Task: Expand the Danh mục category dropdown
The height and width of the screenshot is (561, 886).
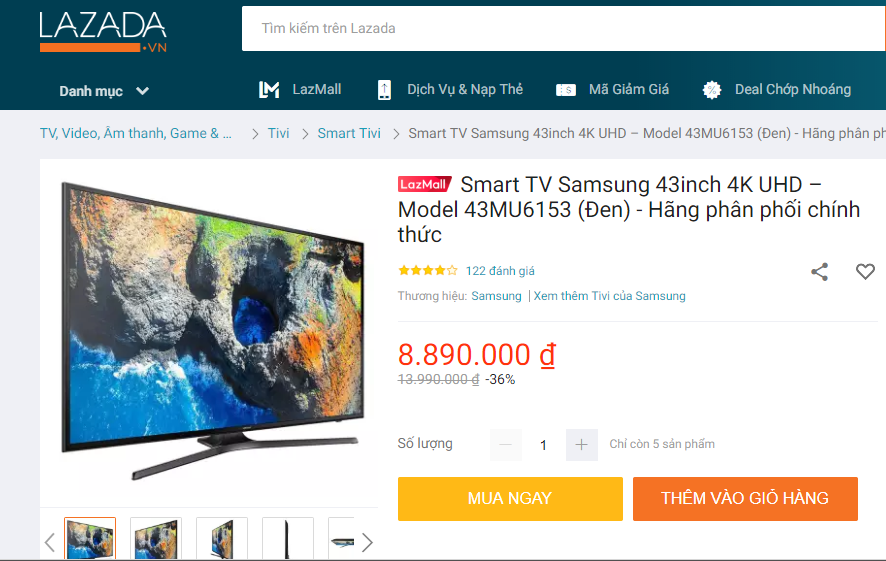Action: (104, 91)
